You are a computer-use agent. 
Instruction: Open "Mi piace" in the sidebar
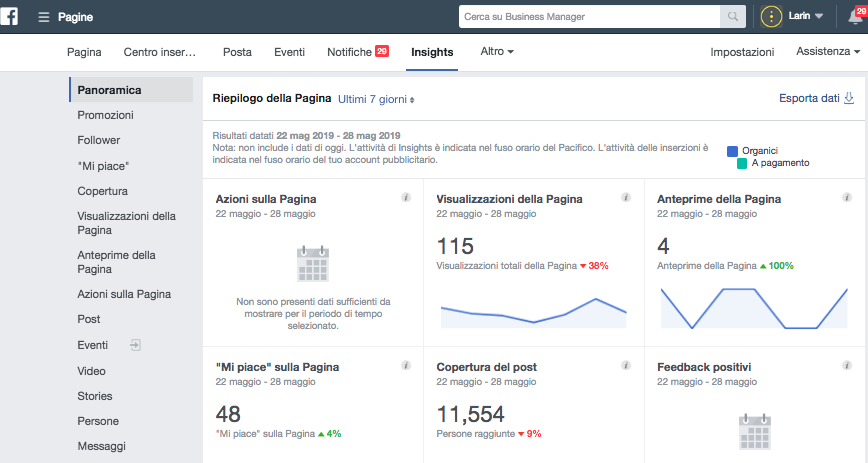103,166
